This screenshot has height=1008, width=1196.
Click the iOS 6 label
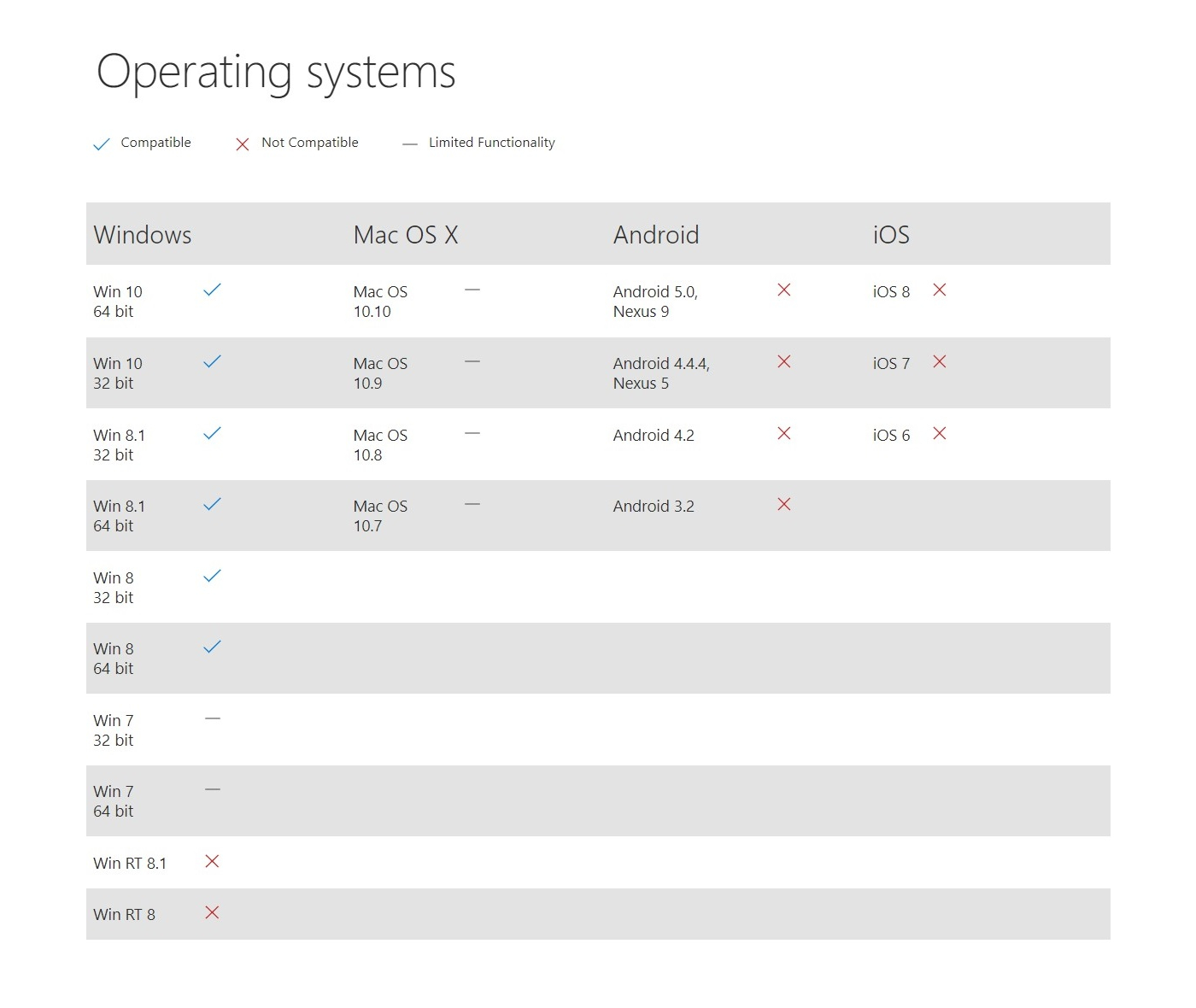click(x=891, y=435)
